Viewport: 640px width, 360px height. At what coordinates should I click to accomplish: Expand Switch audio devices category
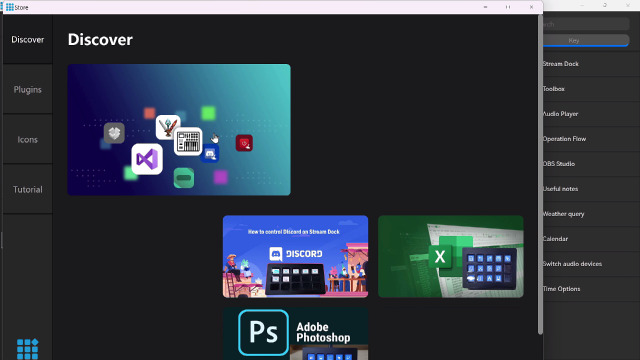click(x=591, y=264)
